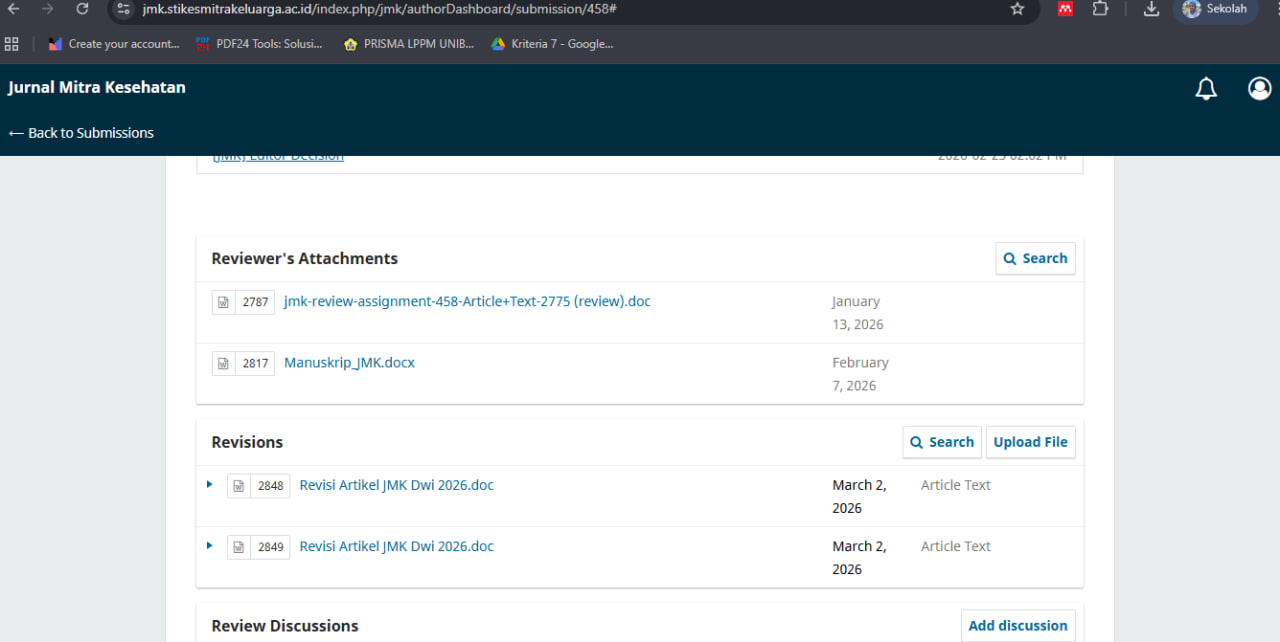This screenshot has width=1280, height=642.
Task: Open the notifications bell icon
Action: (1206, 89)
